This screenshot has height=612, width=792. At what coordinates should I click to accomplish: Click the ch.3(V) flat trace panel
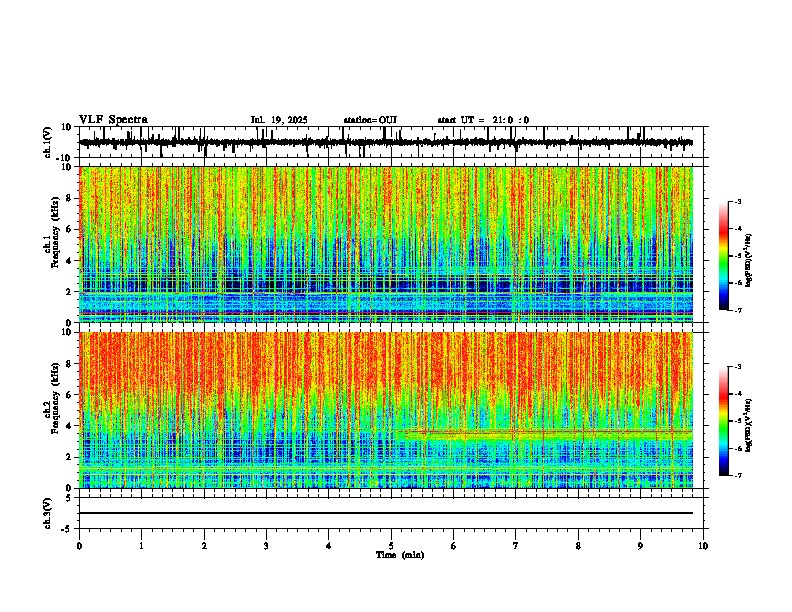click(x=391, y=513)
